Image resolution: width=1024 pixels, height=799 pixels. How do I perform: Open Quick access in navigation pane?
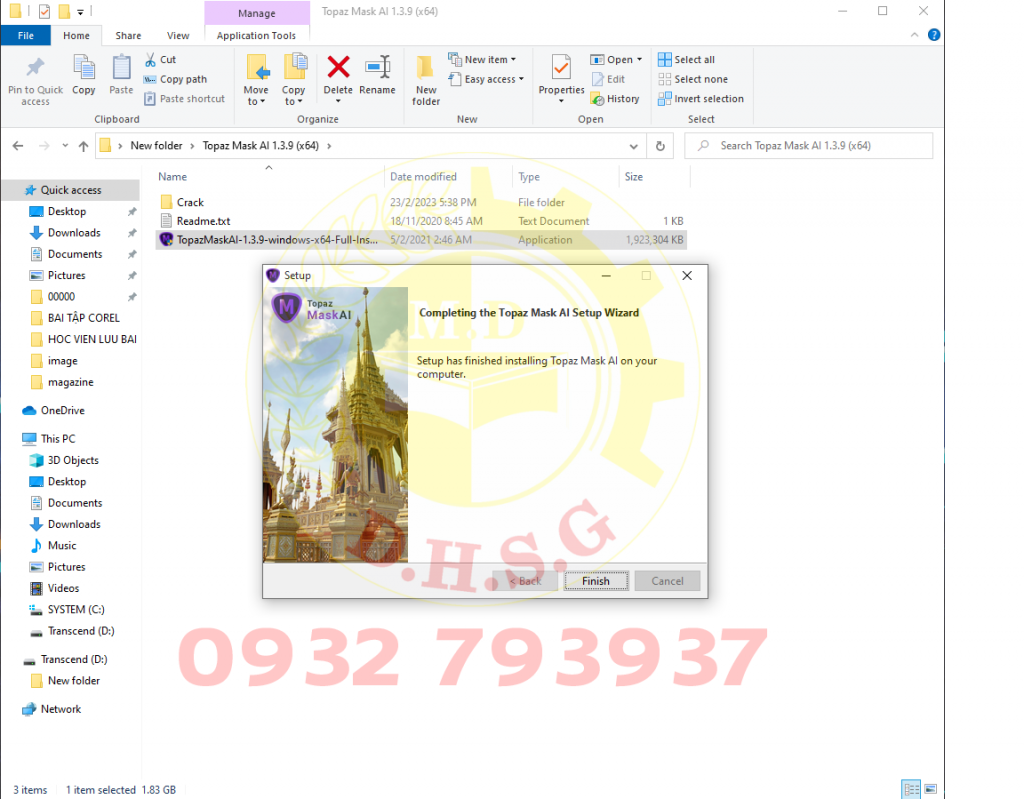coord(71,190)
